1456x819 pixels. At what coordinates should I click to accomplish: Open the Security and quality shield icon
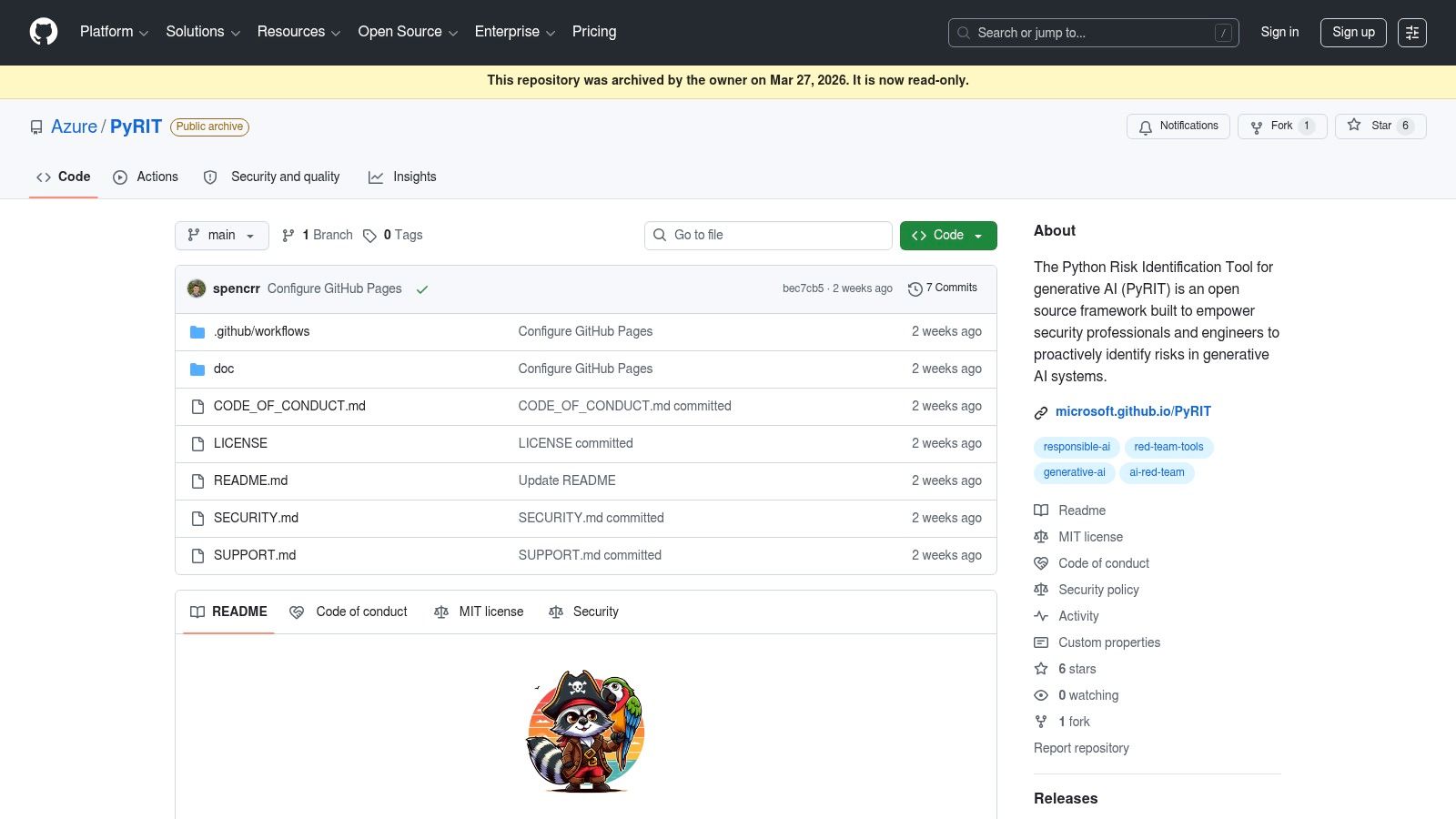pos(210,177)
